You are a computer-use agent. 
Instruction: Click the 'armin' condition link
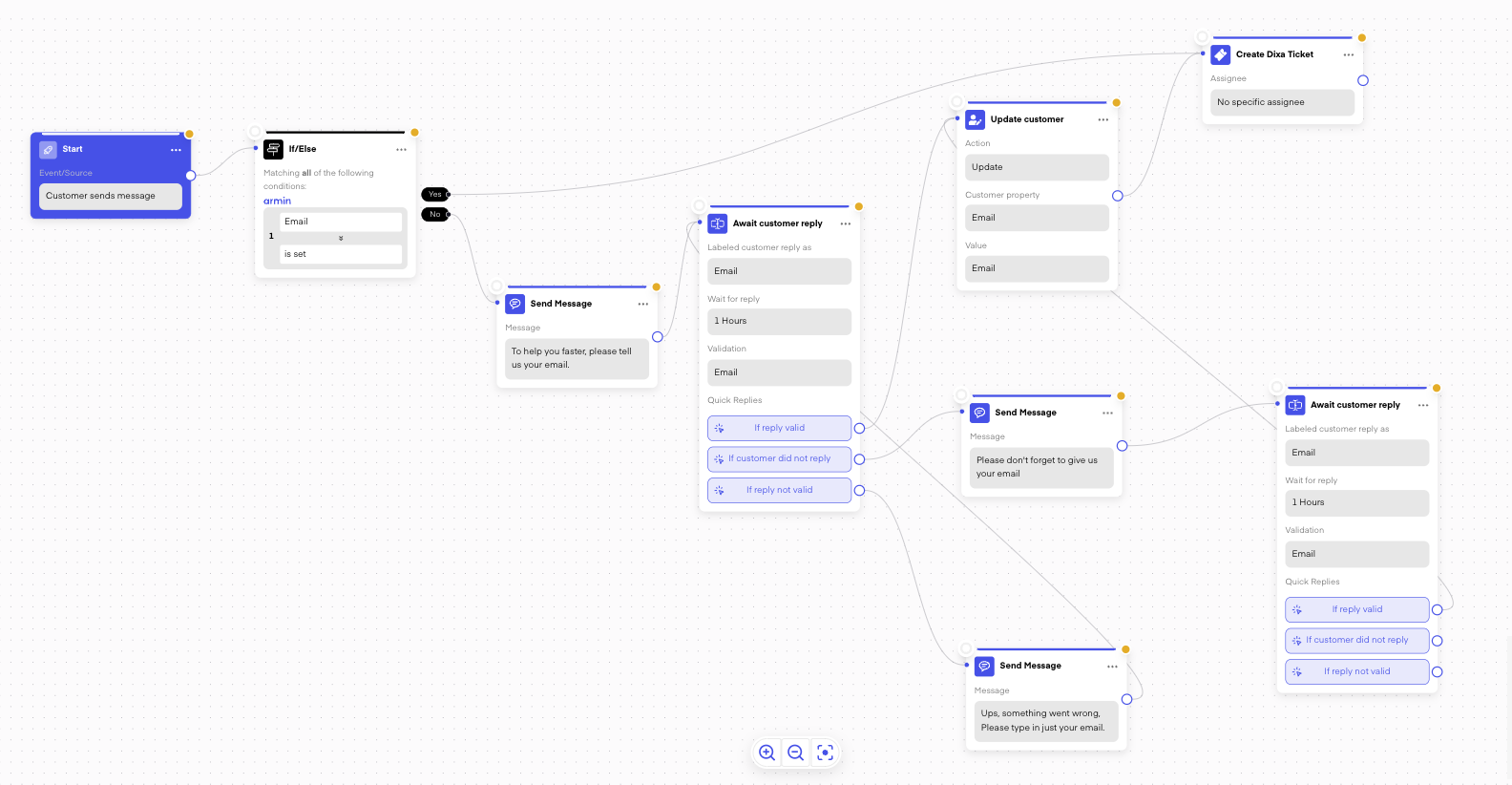(x=278, y=202)
